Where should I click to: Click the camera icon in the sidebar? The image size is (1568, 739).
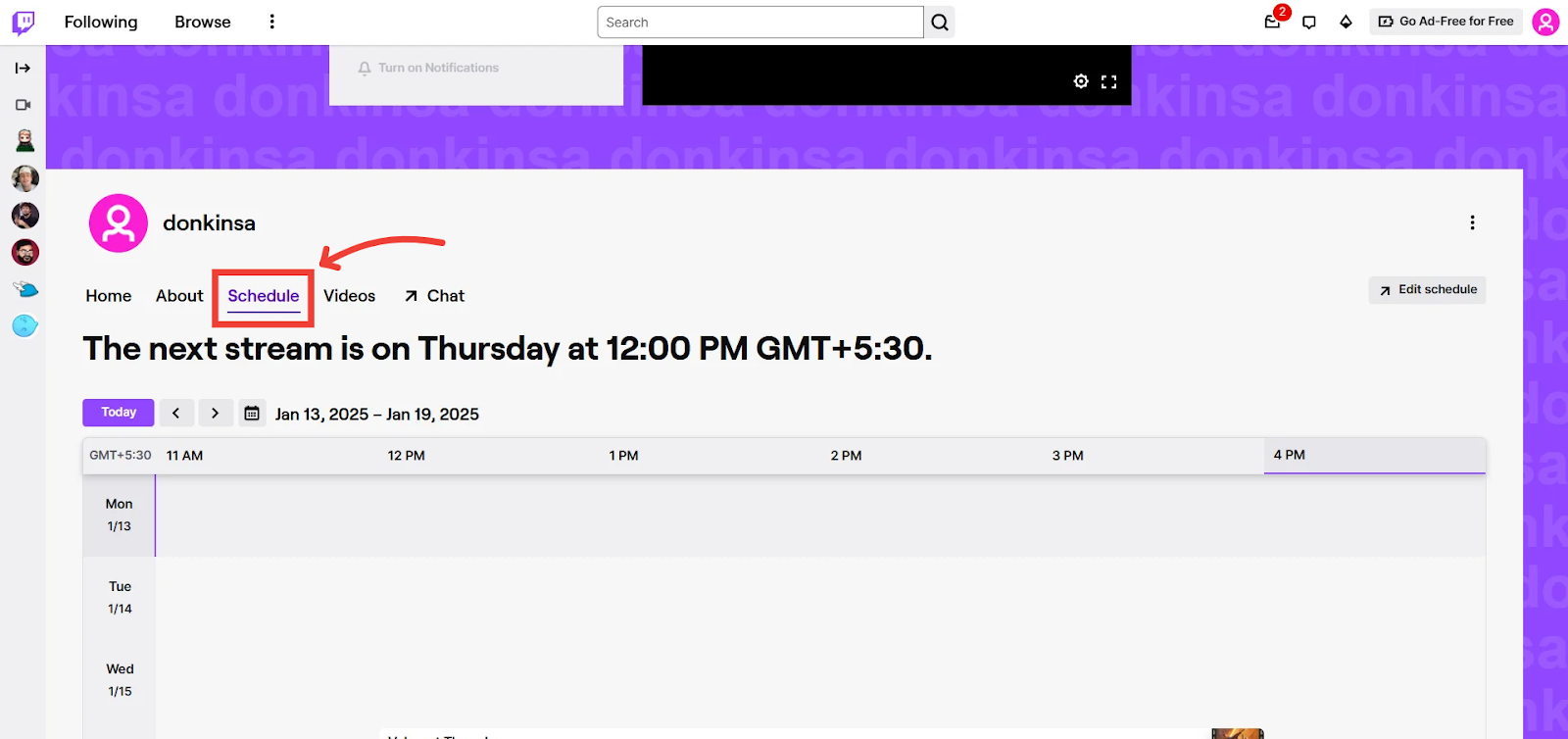(24, 105)
